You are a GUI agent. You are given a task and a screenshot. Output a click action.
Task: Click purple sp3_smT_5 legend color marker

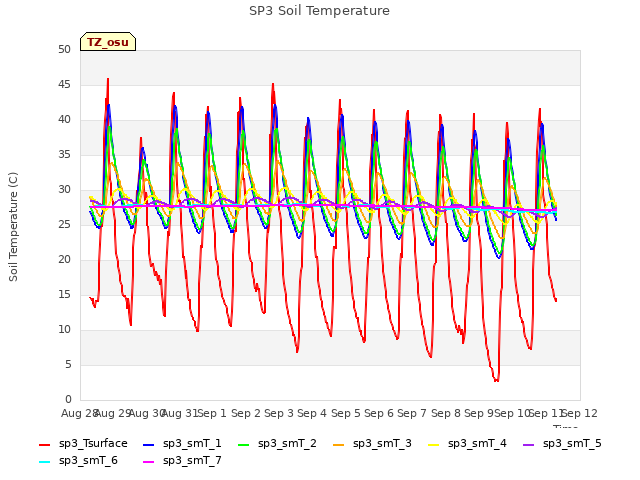pos(529,444)
